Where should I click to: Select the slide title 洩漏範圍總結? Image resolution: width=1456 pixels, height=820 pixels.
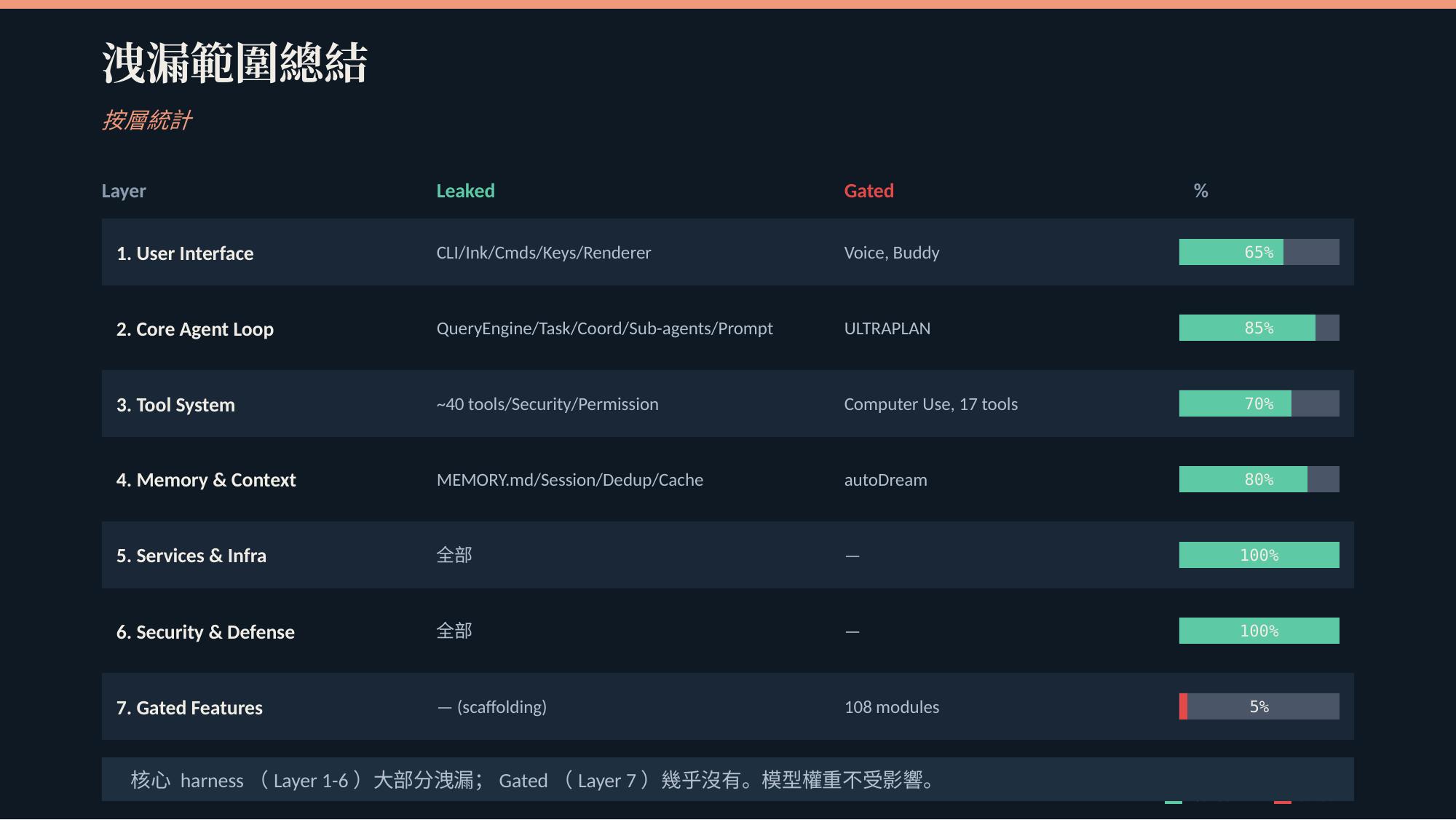click(234, 63)
